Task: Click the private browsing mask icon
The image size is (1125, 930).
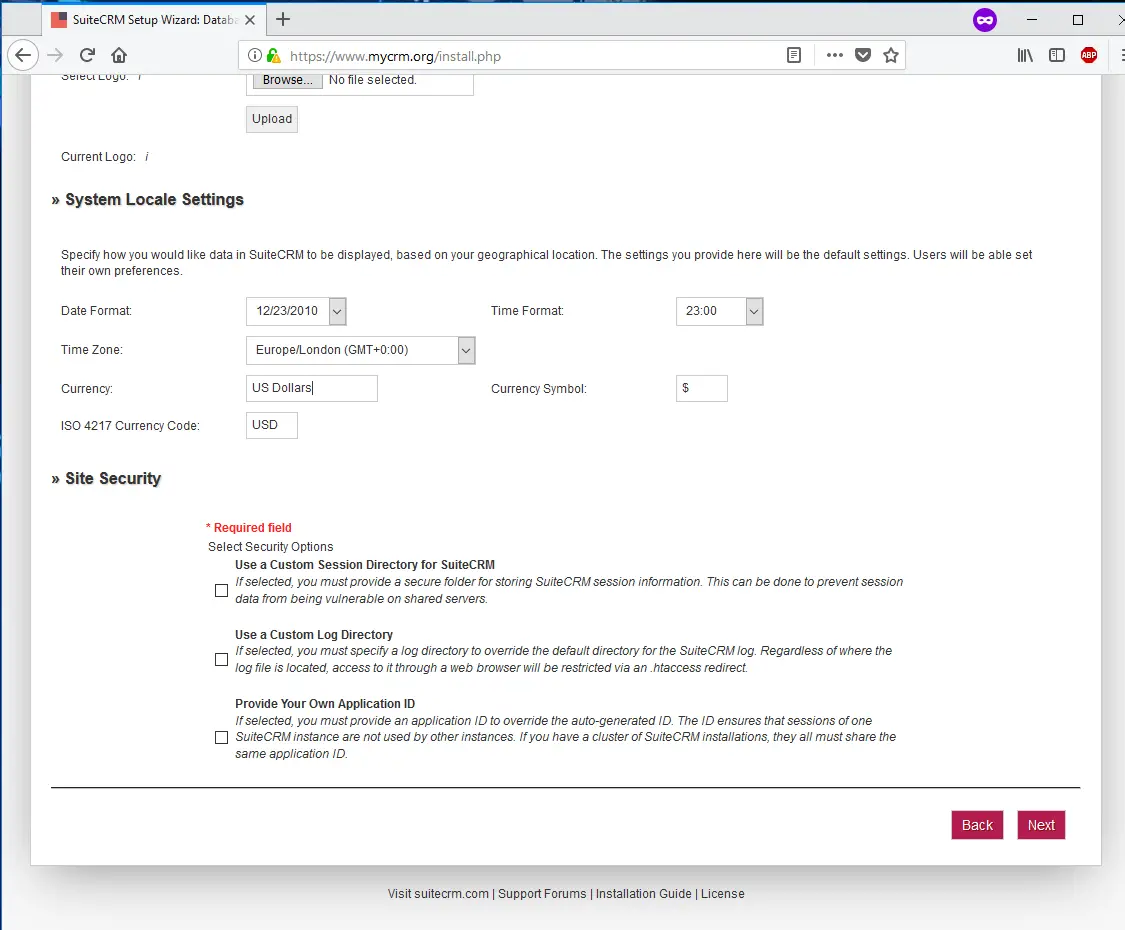Action: [984, 20]
